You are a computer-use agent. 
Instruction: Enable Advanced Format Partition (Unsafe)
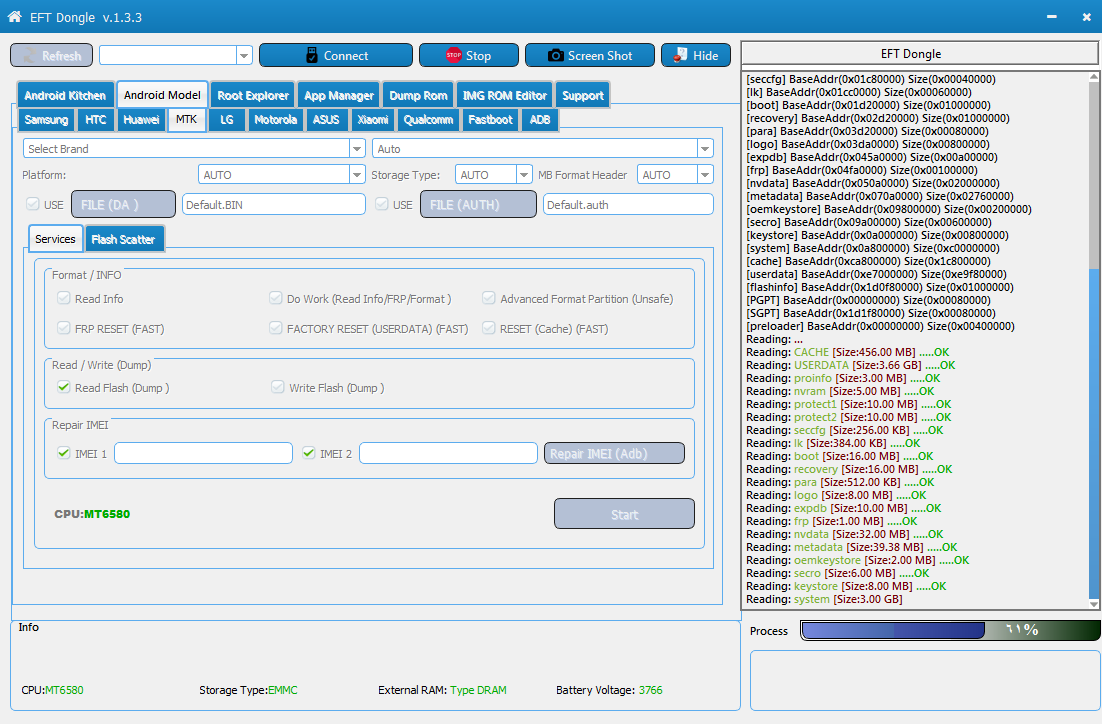(488, 298)
